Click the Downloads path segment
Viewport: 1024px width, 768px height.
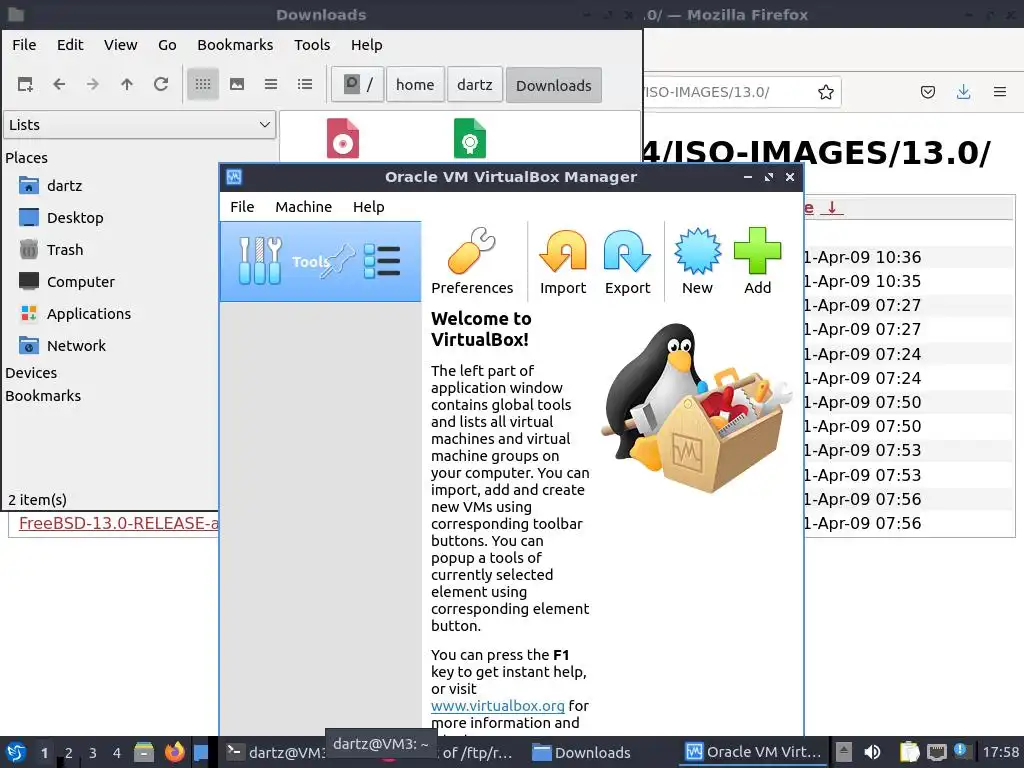click(x=554, y=85)
